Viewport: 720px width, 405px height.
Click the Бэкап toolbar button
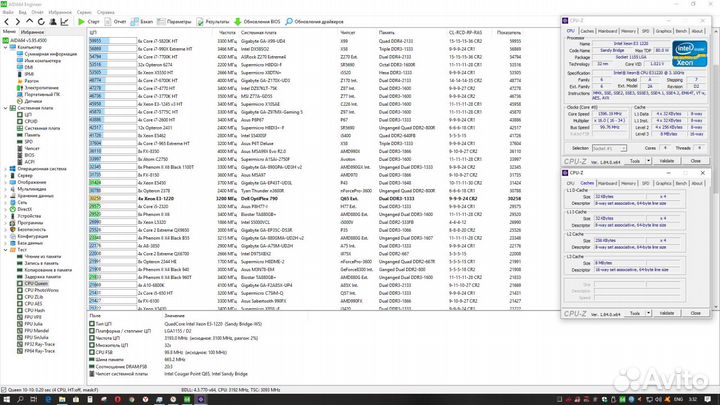point(142,22)
